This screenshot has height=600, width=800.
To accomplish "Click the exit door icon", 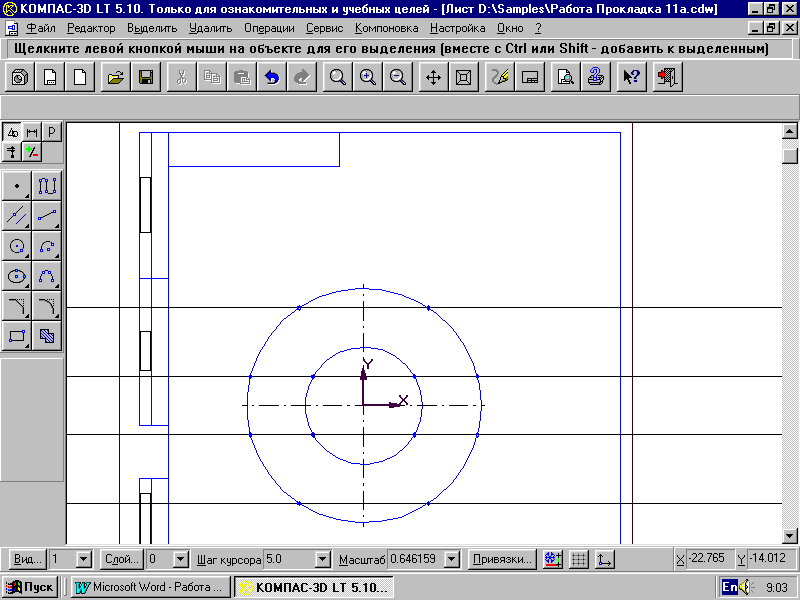I will click(x=667, y=77).
